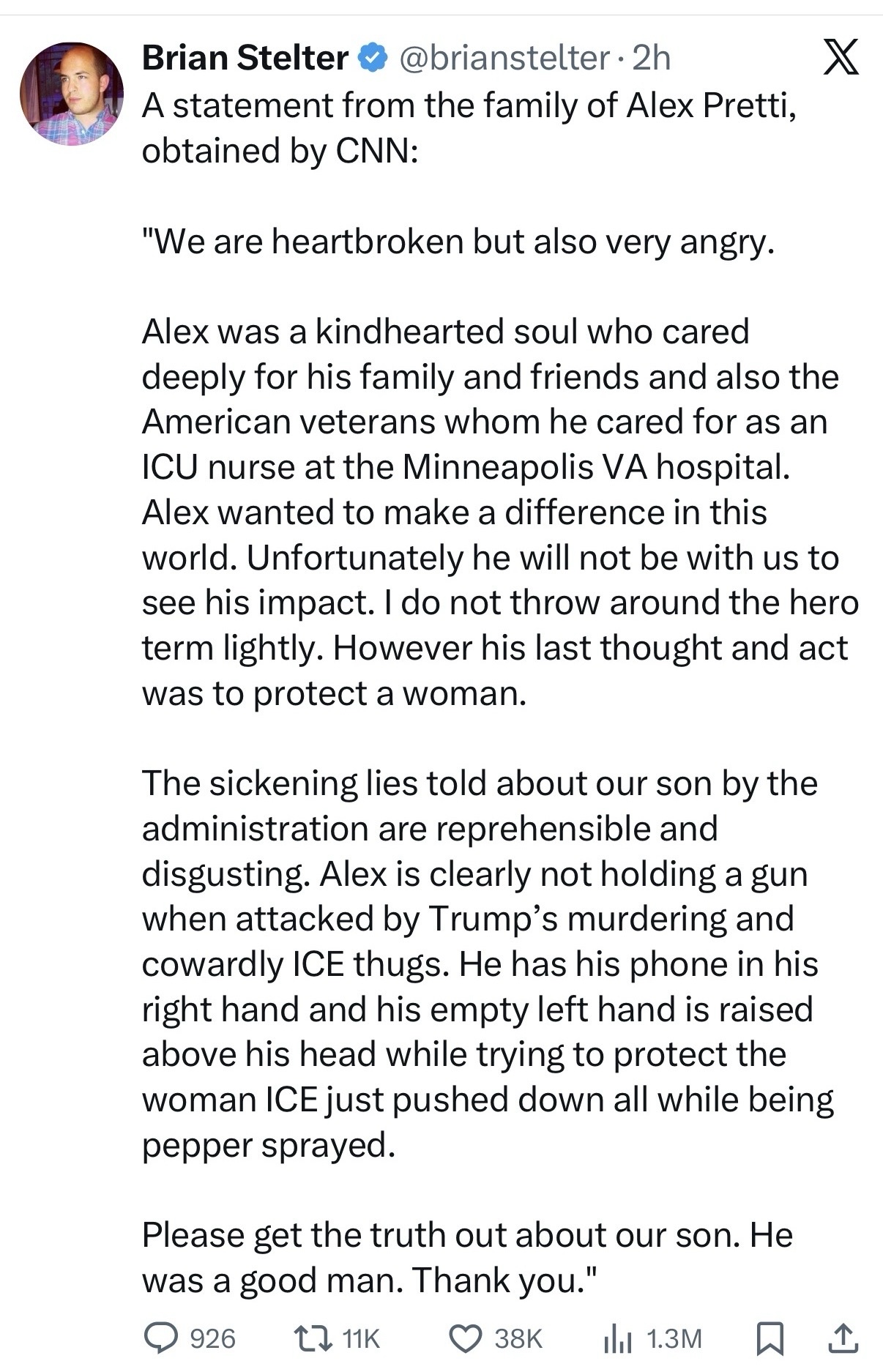Click the display name Brian Stelter
Viewport: 883px width, 1372px height.
[x=245, y=58]
